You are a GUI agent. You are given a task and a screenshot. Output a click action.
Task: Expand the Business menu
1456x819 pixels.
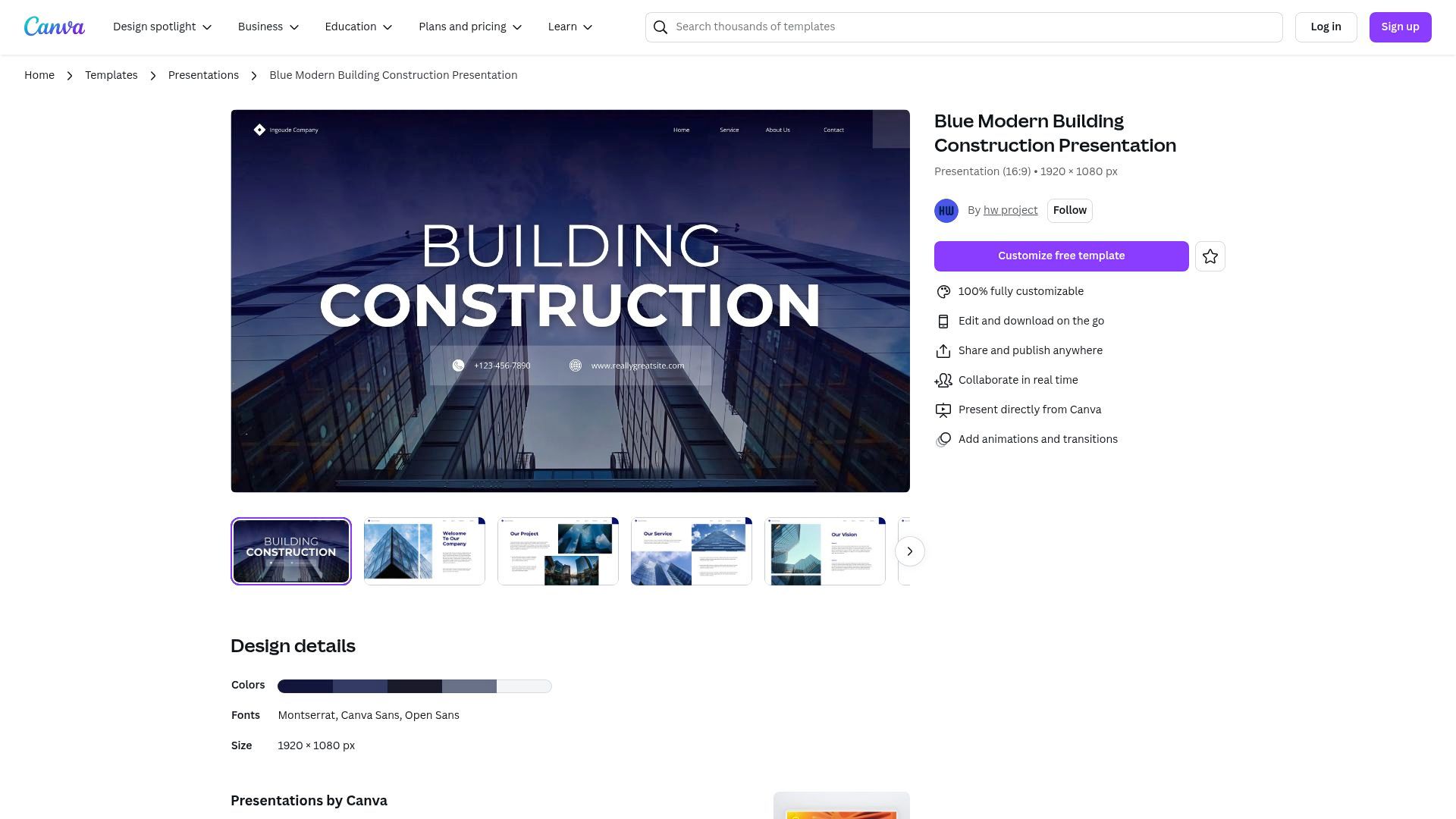(268, 27)
